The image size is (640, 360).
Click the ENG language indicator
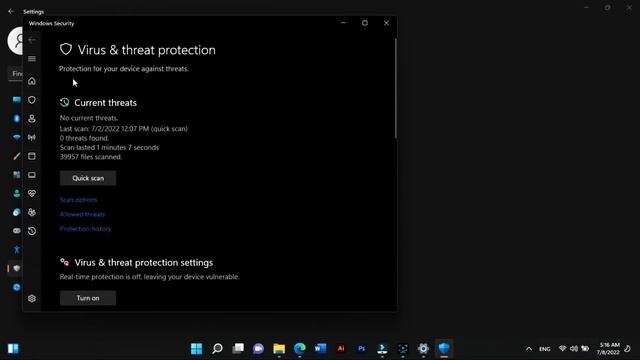pos(544,349)
